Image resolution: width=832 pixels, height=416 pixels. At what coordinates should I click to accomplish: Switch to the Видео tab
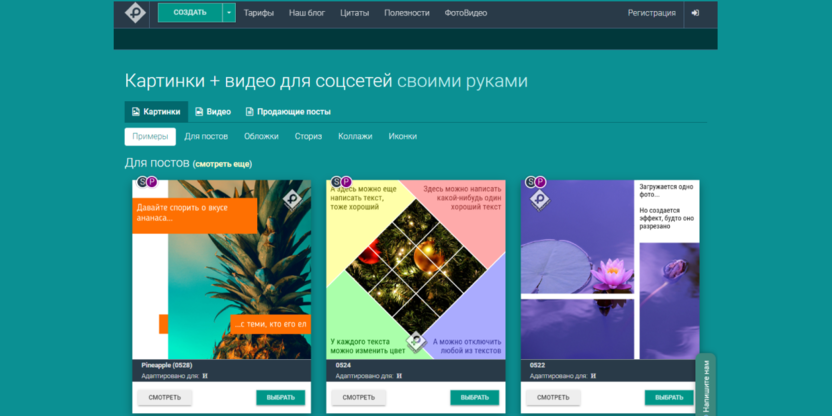(213, 112)
